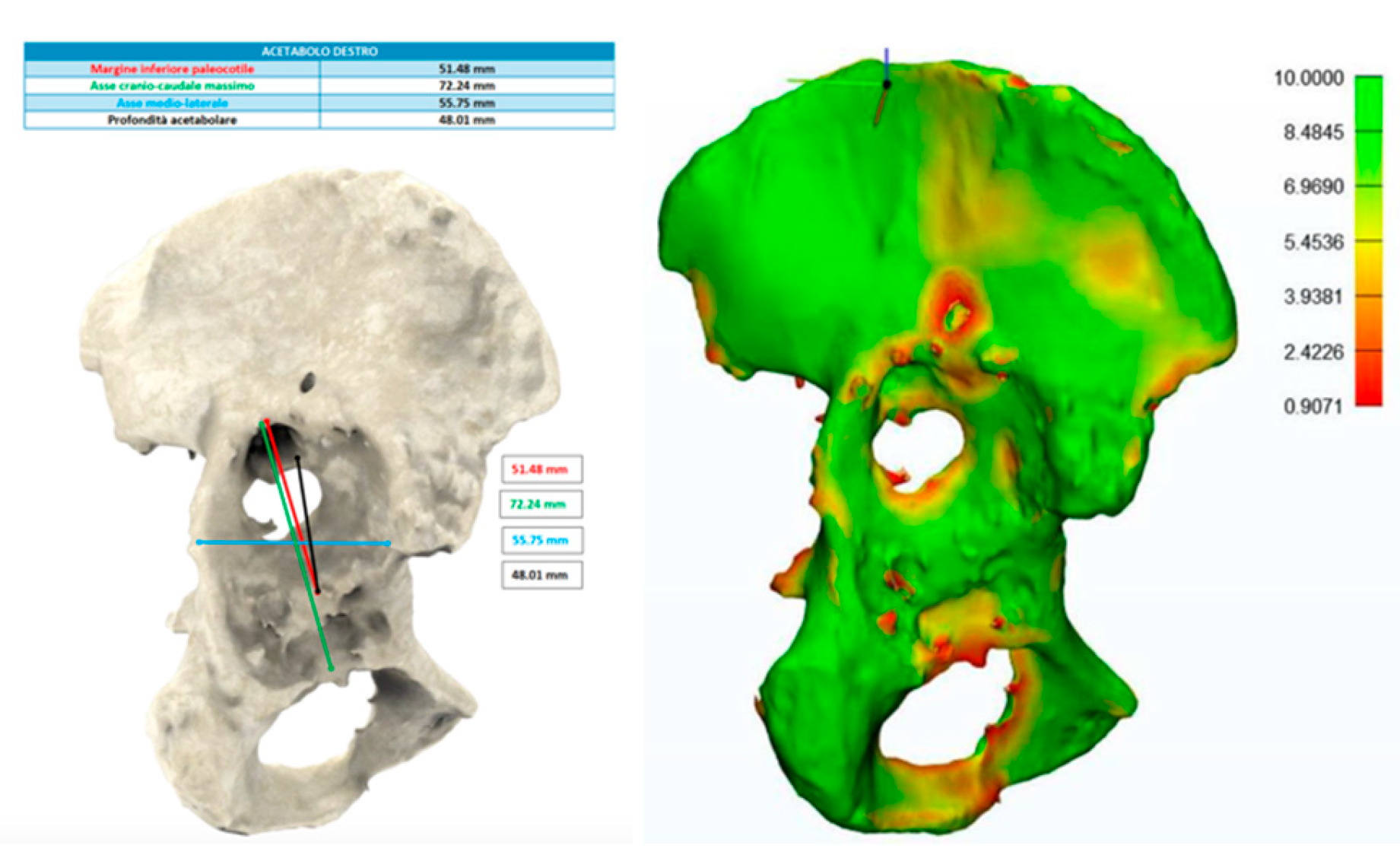Select the Asse cranio-caudale massimo row label
1400x855 pixels.
click(x=172, y=86)
